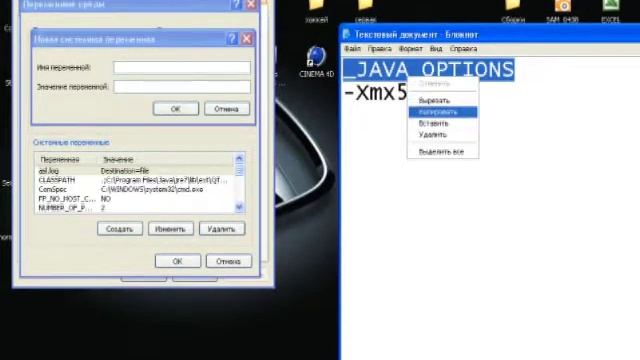Select the NUMBER_OF_P... variable row
The height and width of the screenshot is (360, 640).
[x=135, y=208]
